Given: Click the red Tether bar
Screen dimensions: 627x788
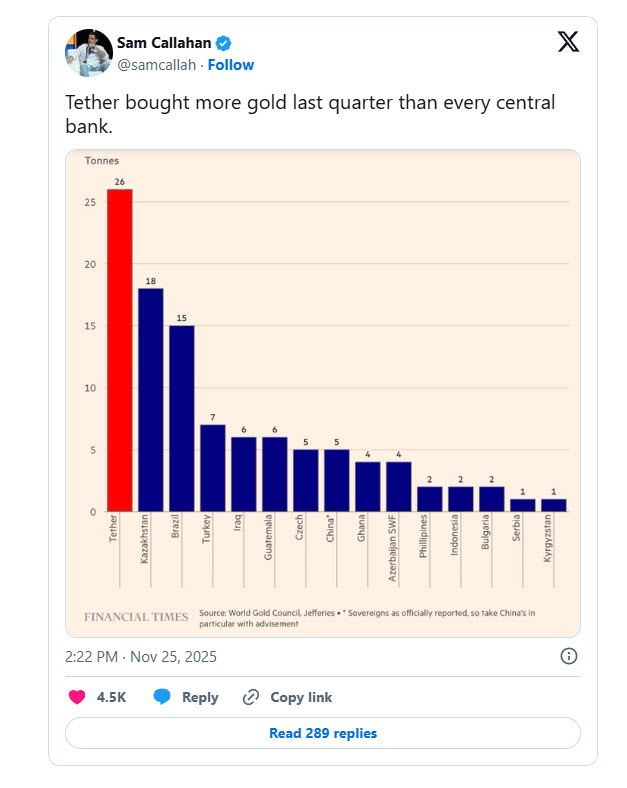Looking at the screenshot, I should 119,350.
